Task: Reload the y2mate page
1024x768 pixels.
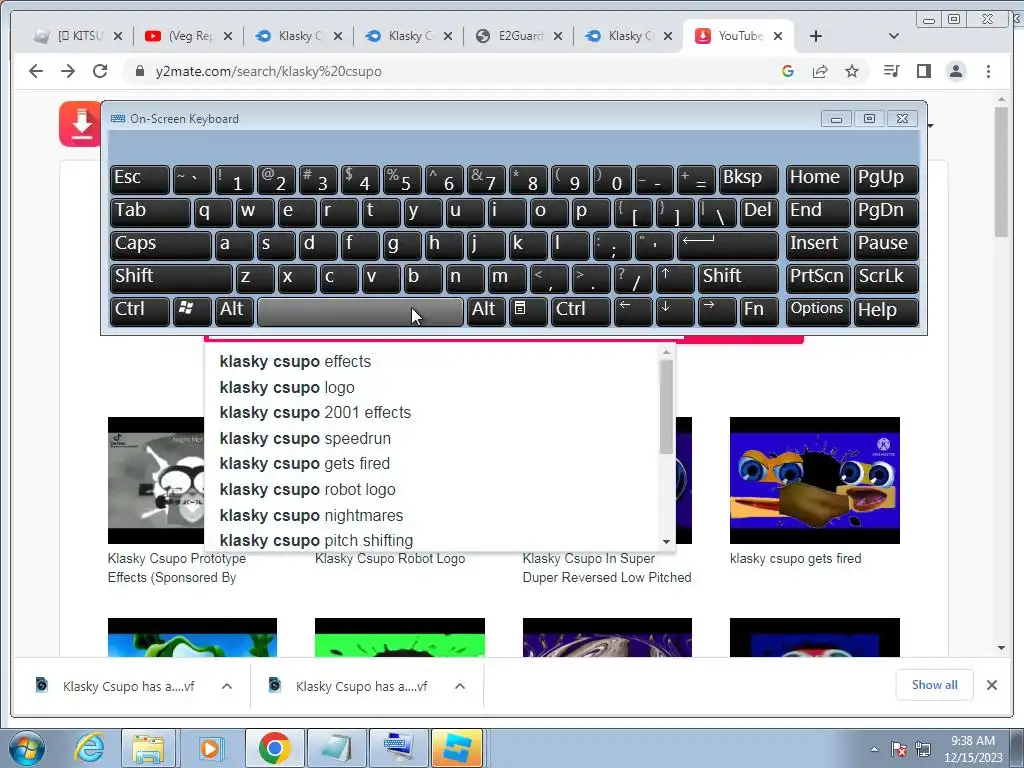Action: click(x=100, y=71)
